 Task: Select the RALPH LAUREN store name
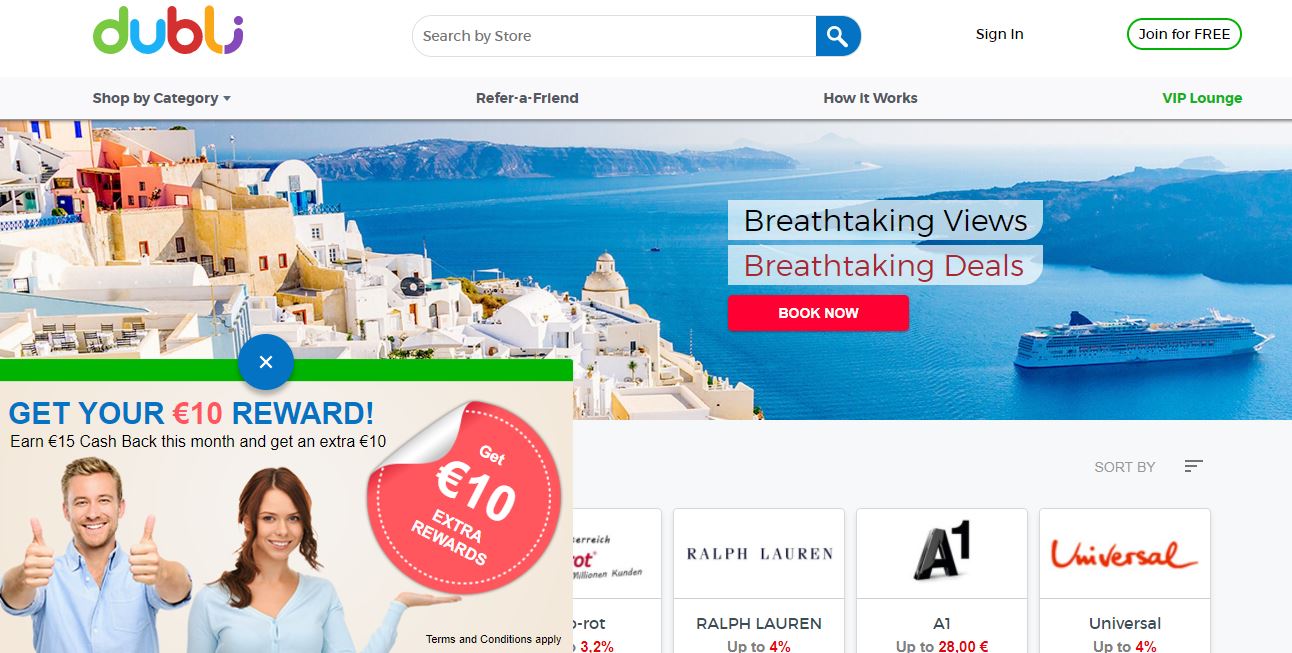[759, 623]
